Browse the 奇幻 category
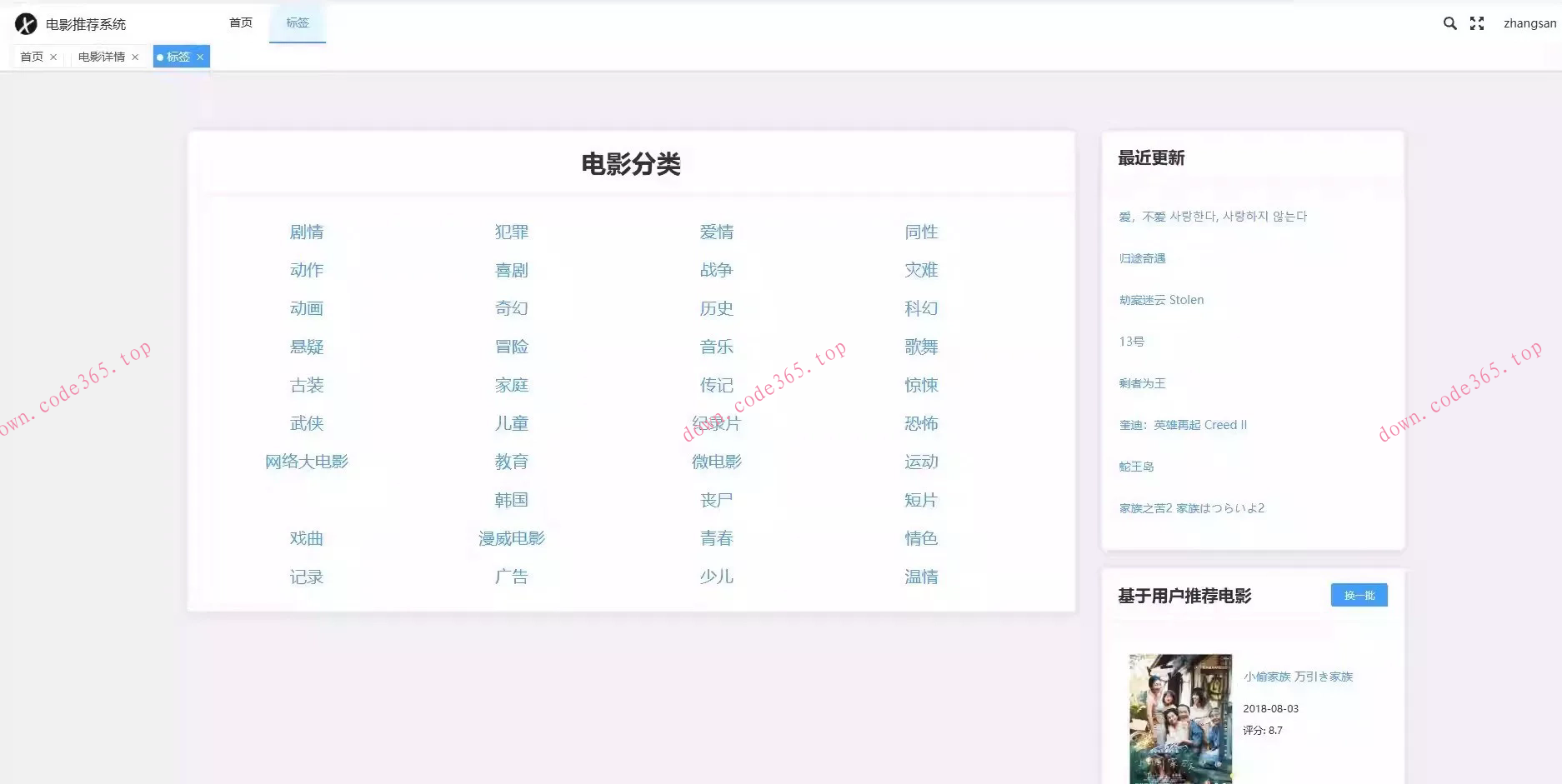Screen dimensions: 1562x784 coord(512,308)
